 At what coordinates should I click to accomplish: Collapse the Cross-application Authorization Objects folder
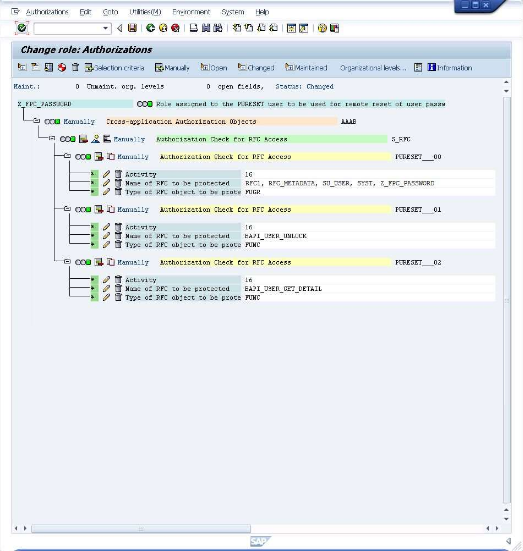(x=37, y=121)
